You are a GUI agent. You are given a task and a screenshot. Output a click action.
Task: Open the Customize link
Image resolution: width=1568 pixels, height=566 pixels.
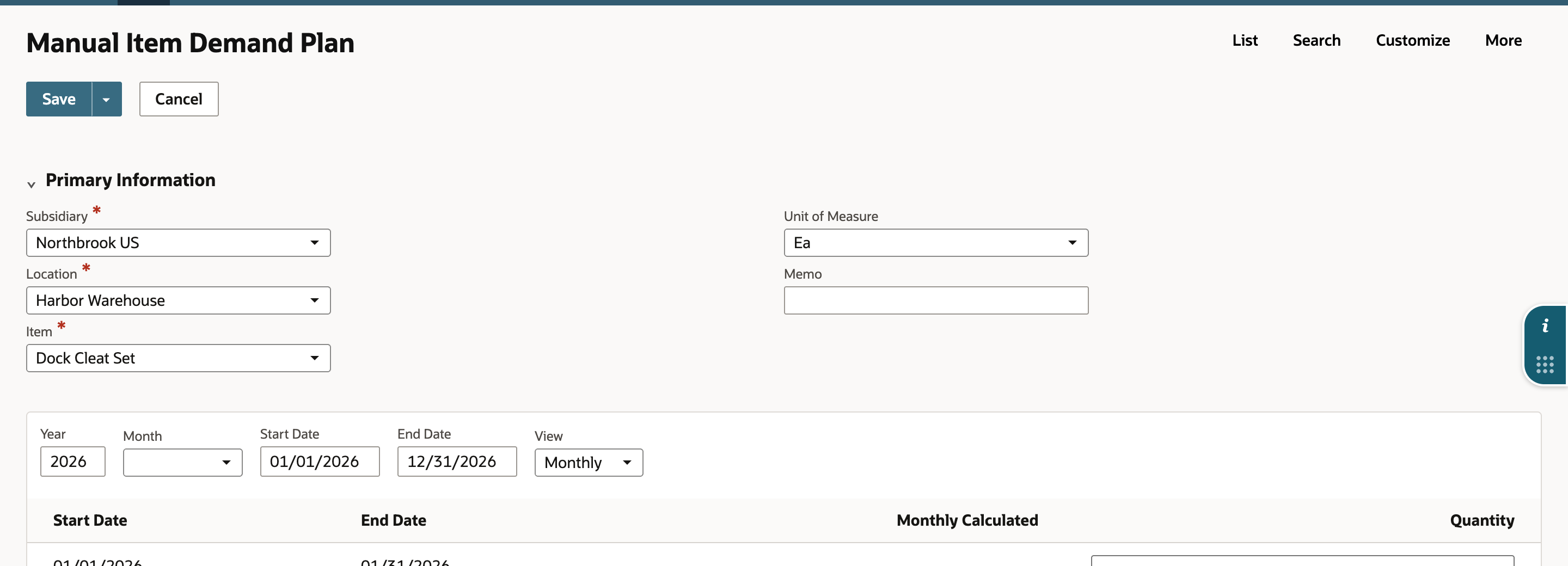(1413, 40)
